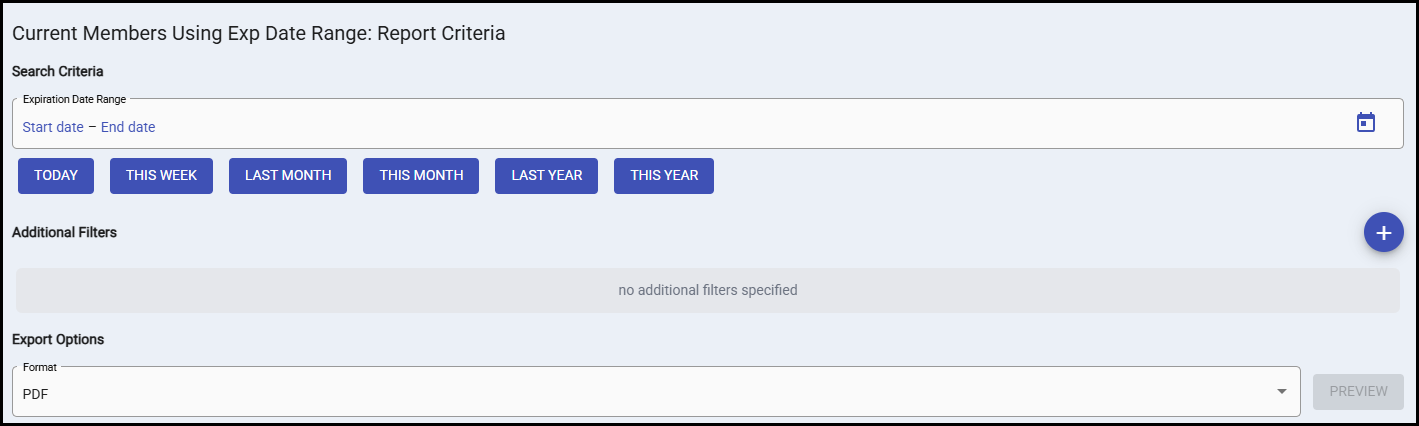The height and width of the screenshot is (426, 1419).
Task: Expand the Format dropdown arrow
Action: point(1281,392)
